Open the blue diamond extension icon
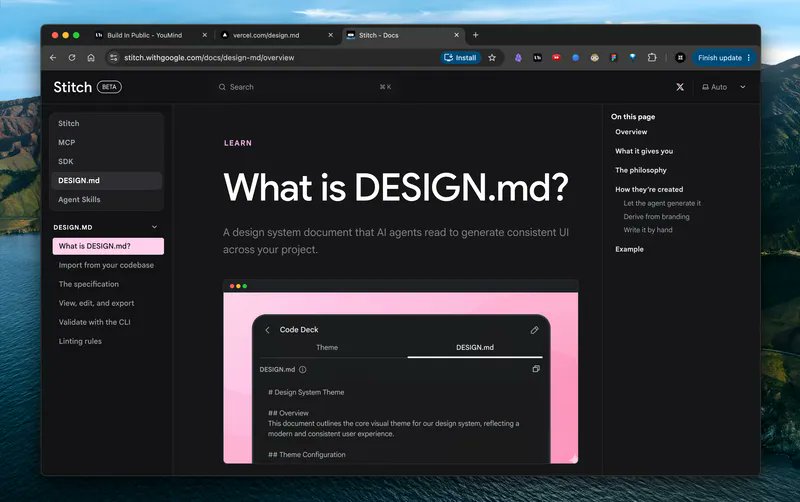 point(633,57)
